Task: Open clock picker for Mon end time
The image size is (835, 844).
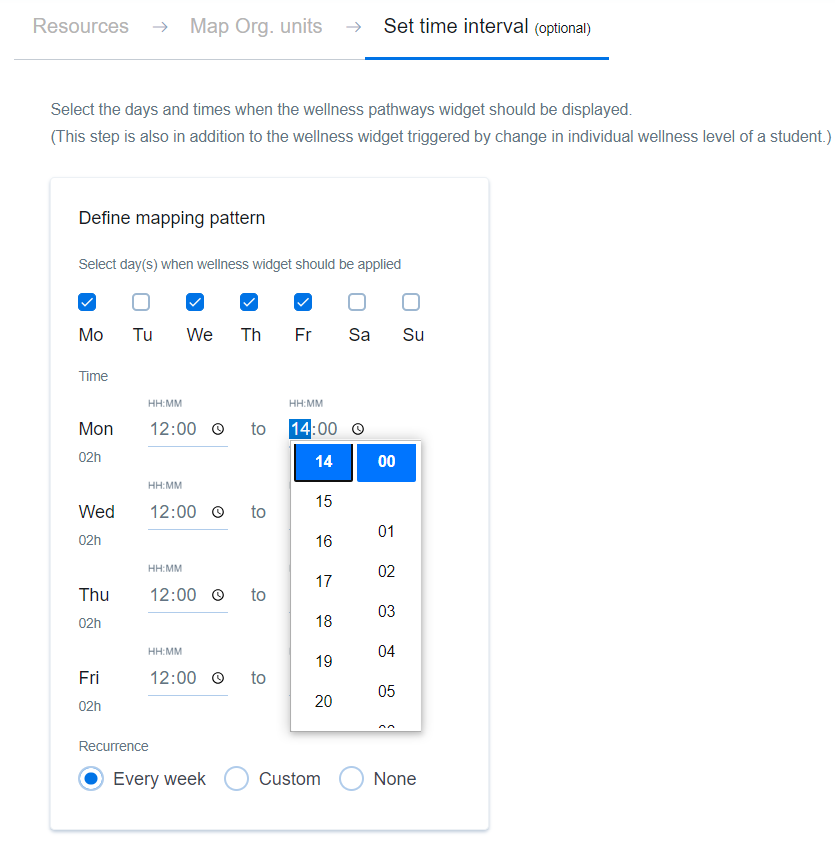Action: tap(358, 429)
